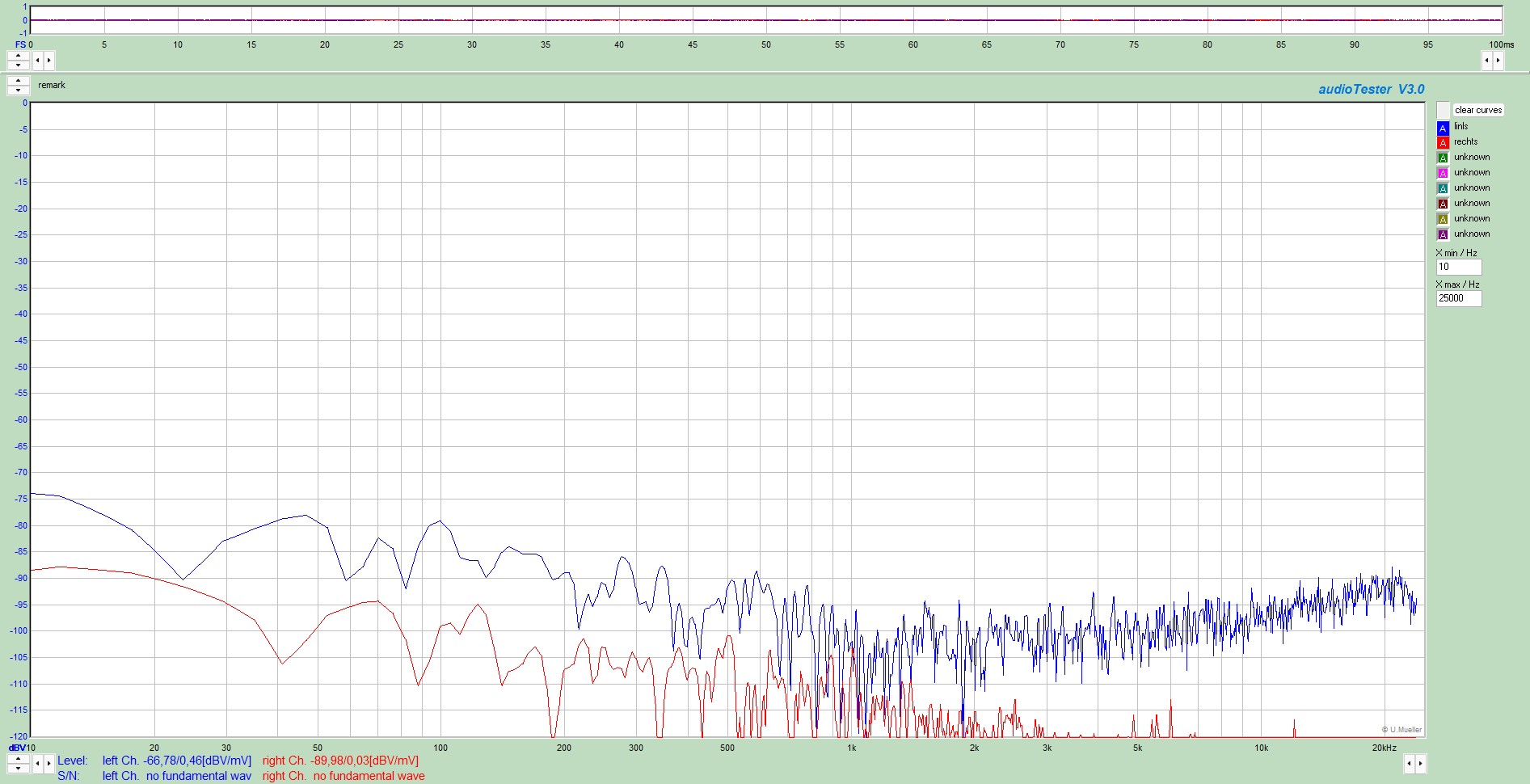Click the left Ch. level readout
Image resolution: width=1530 pixels, height=784 pixels.
point(177,761)
